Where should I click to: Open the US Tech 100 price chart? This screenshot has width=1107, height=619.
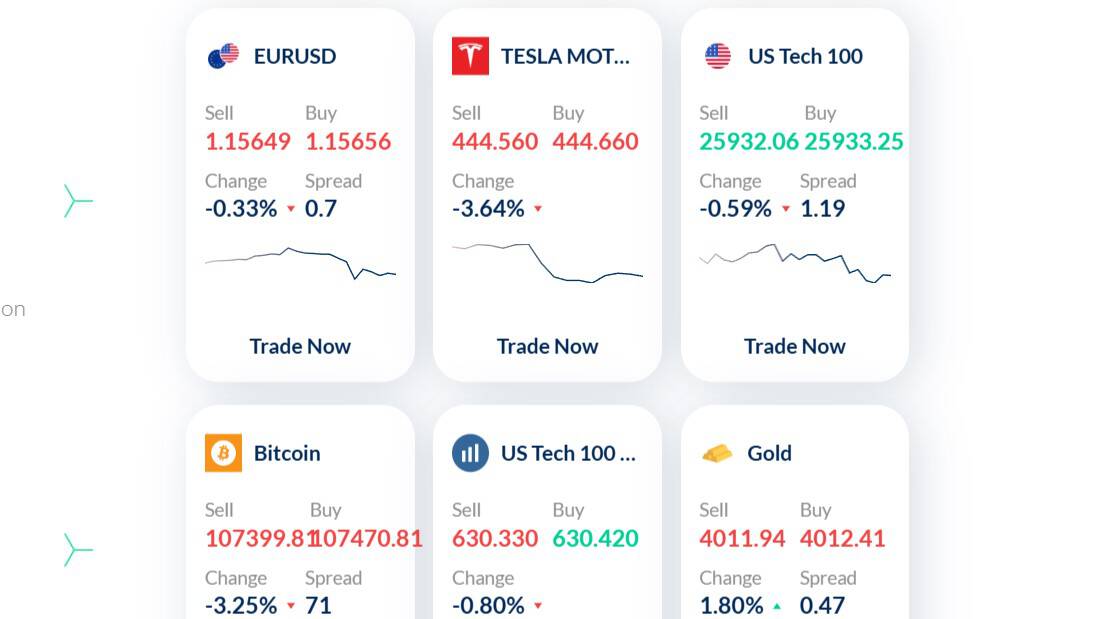[x=794, y=263]
